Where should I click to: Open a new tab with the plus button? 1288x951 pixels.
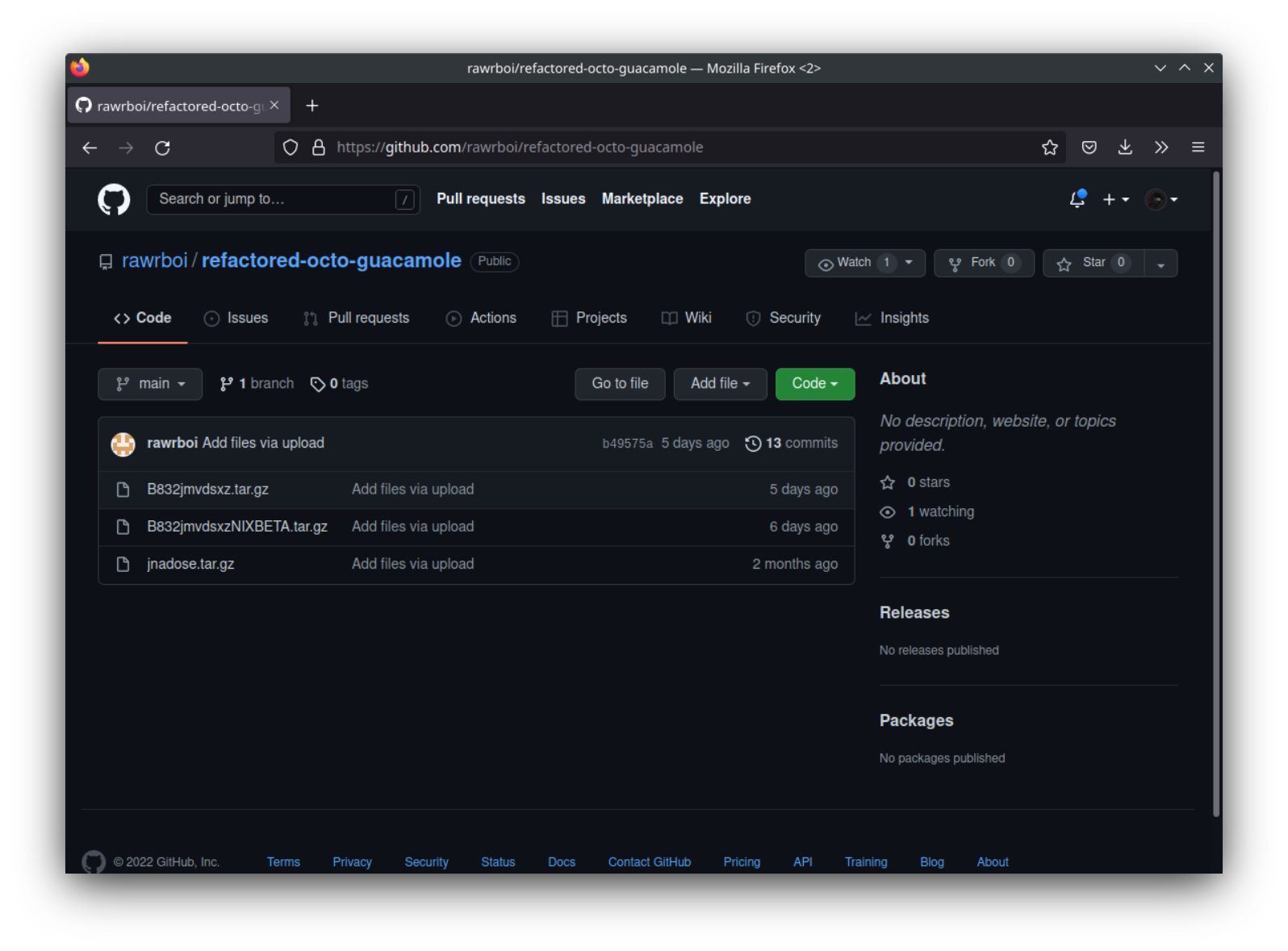tap(312, 106)
